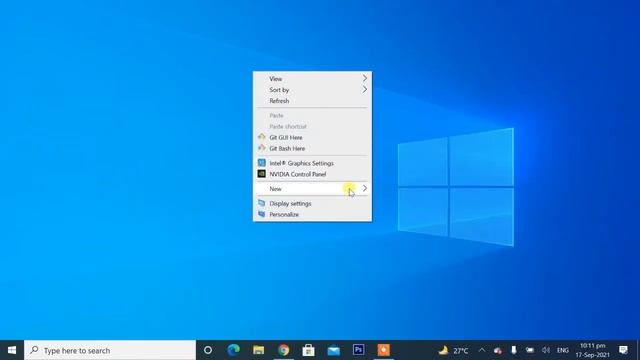This screenshot has height=360, width=640.
Task: Open the Mail app from taskbar
Action: [x=333, y=350]
